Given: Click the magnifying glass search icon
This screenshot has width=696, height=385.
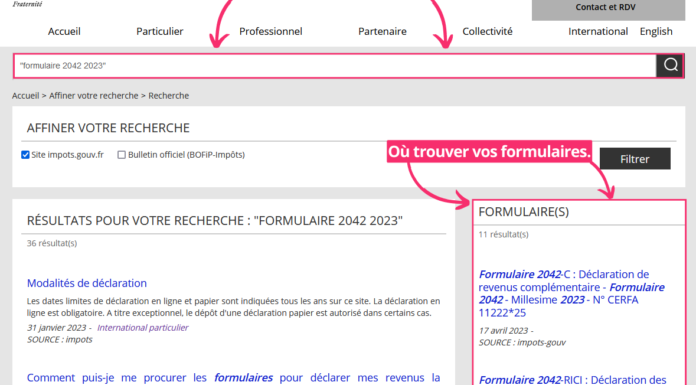Looking at the screenshot, I should 670,66.
